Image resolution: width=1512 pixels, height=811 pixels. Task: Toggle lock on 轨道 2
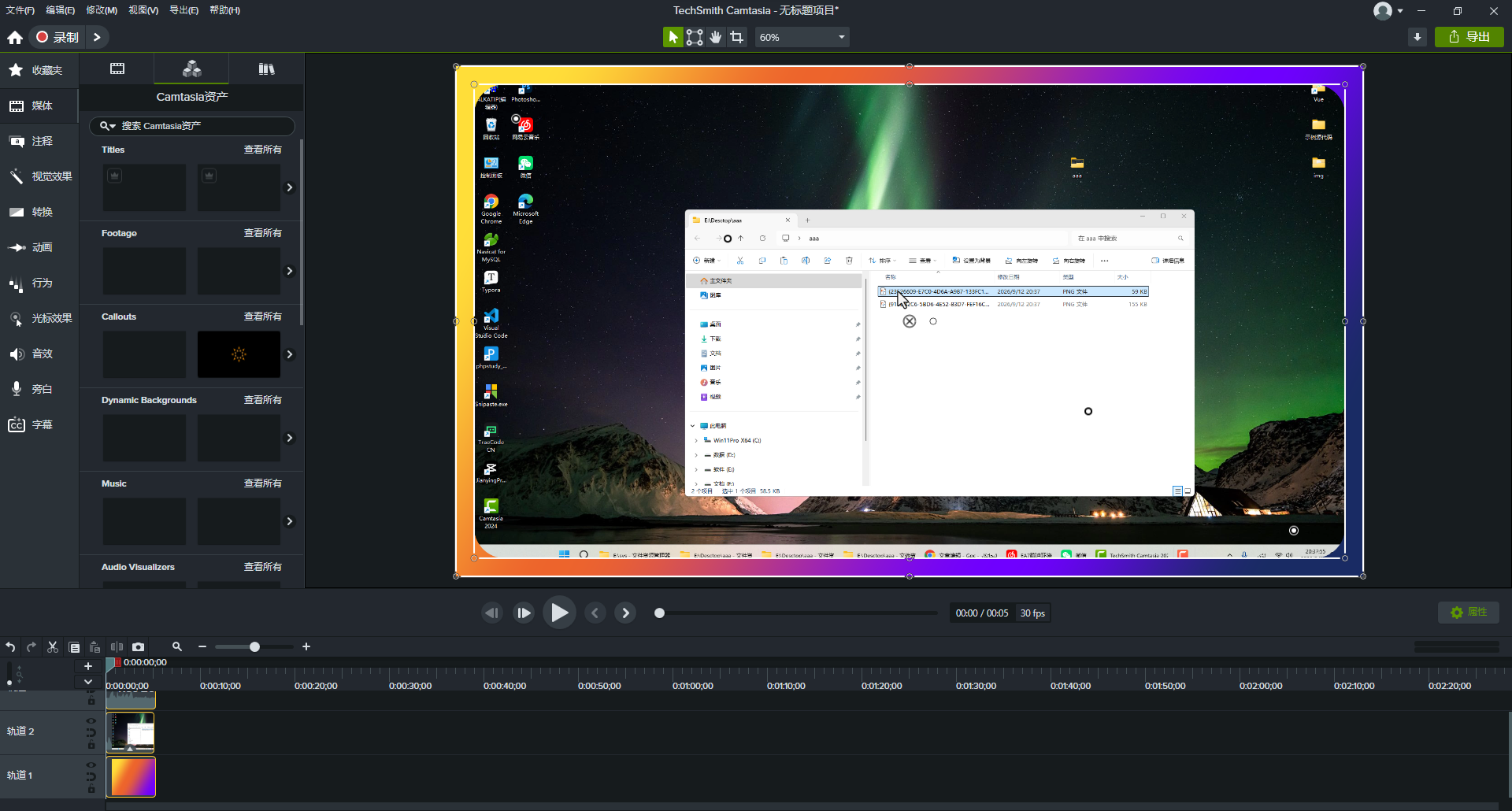coord(91,745)
